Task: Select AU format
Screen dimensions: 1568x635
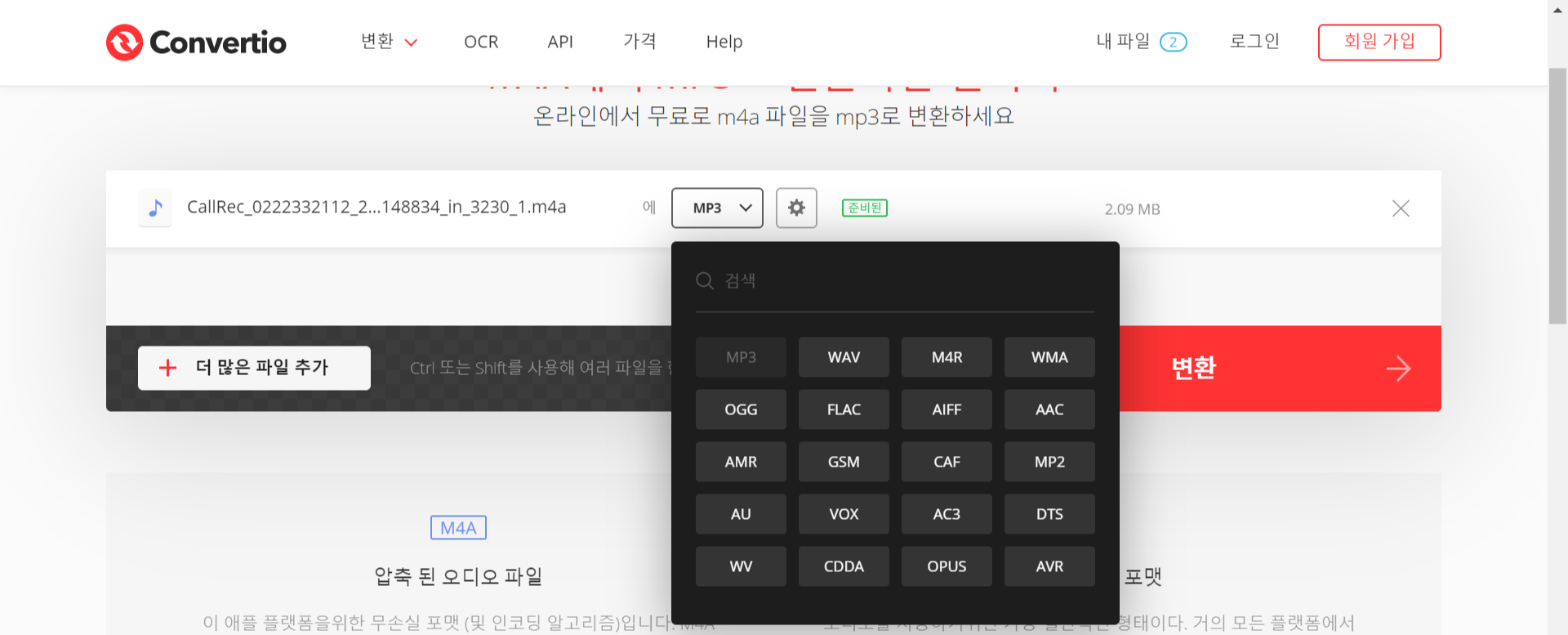Action: pyautogui.click(x=741, y=514)
